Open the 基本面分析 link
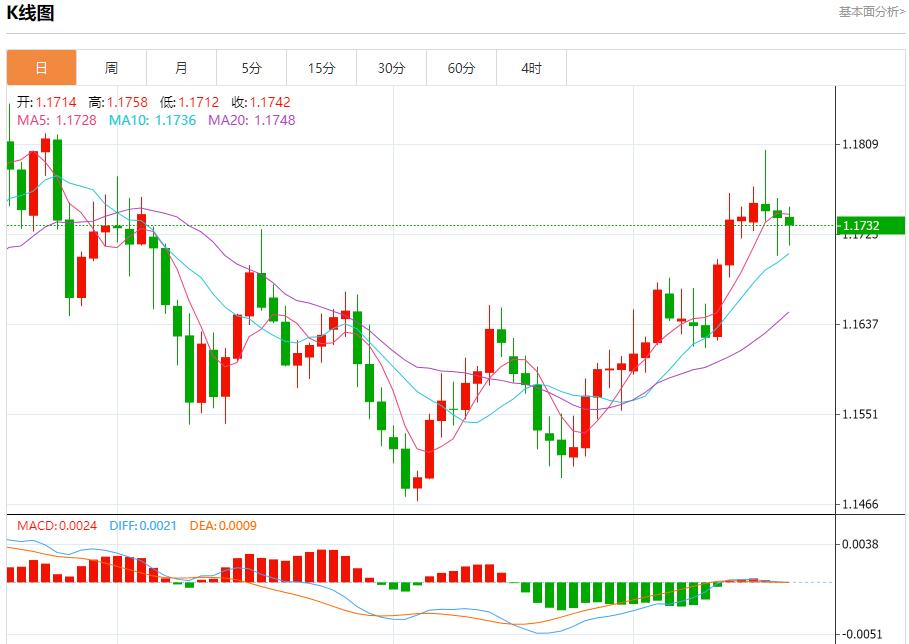 click(871, 12)
